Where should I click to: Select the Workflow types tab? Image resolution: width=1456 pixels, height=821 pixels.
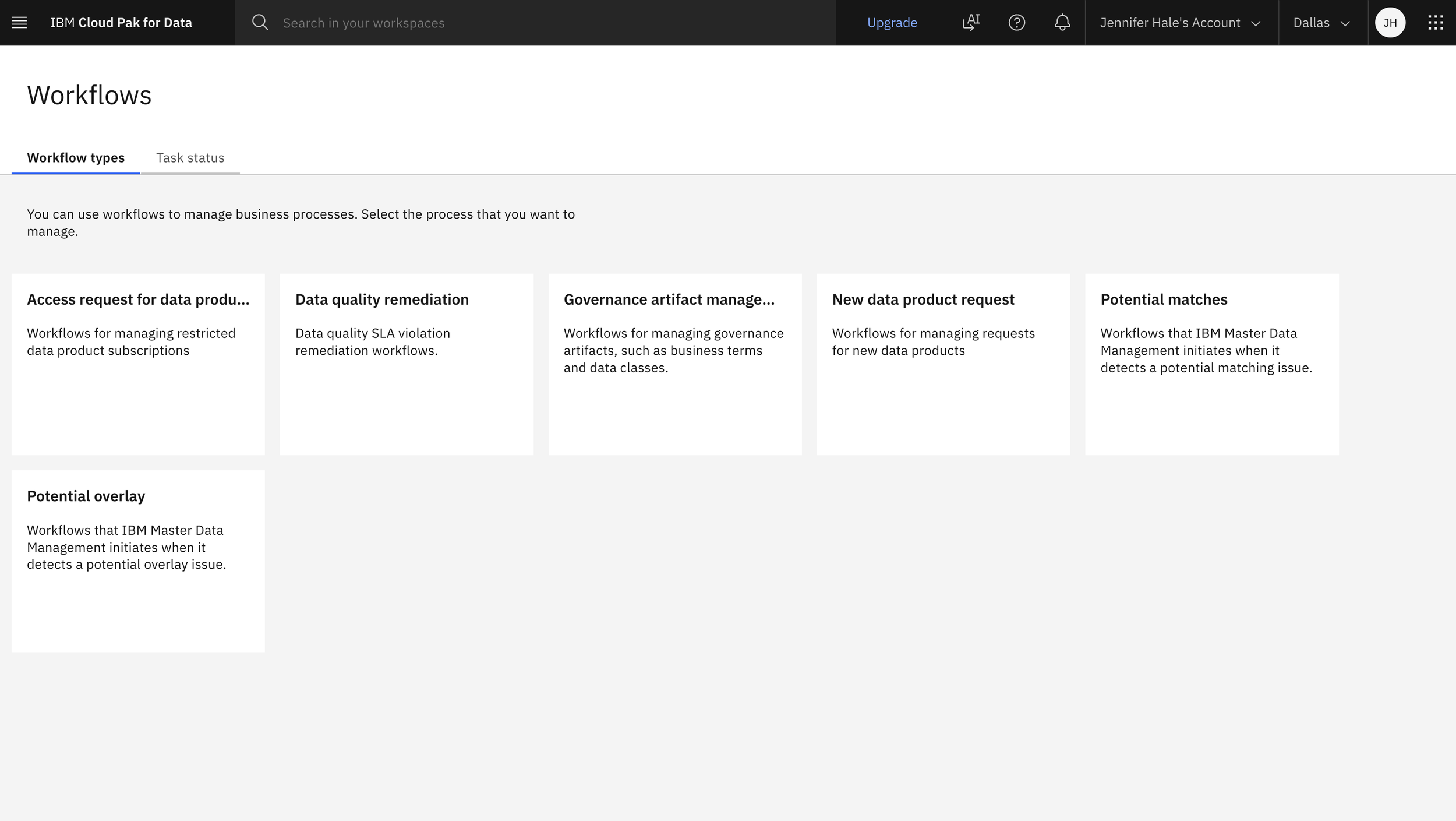pyautogui.click(x=76, y=158)
